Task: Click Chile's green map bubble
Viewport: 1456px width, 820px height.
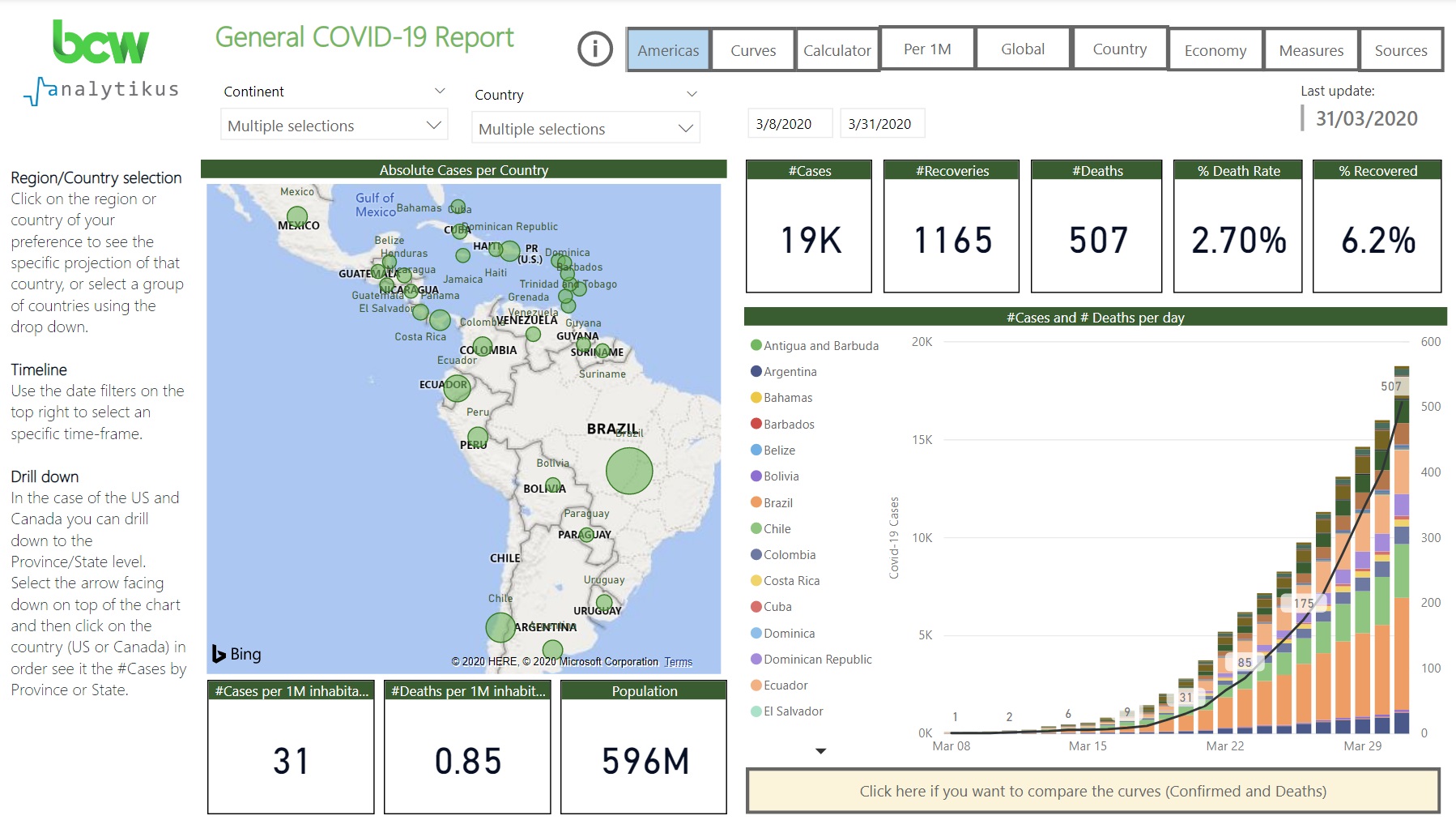Action: pyautogui.click(x=500, y=627)
